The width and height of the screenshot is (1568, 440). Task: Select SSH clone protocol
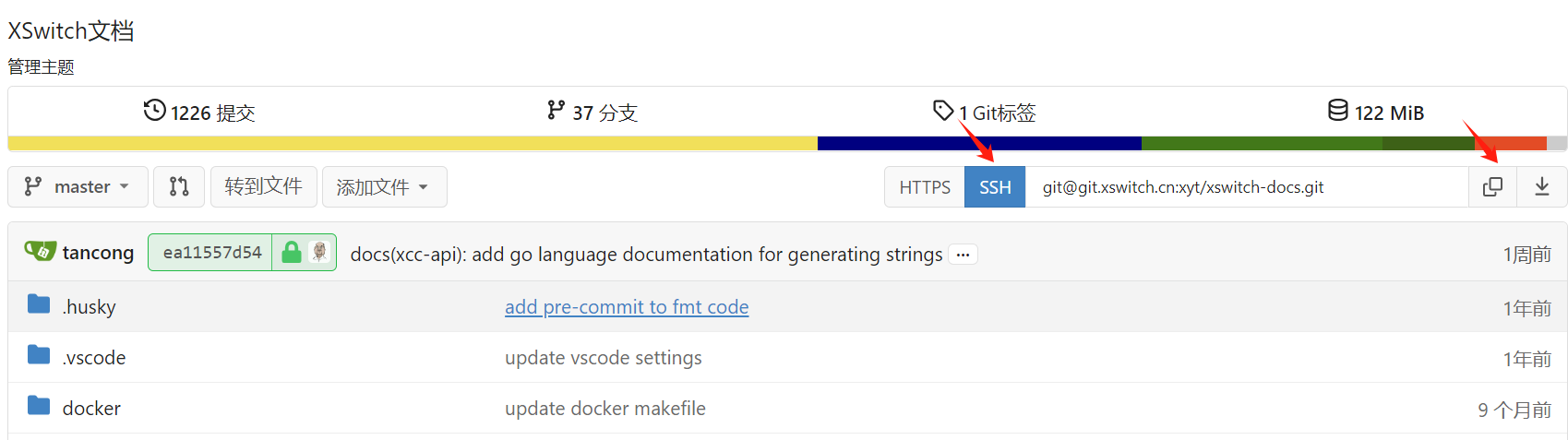click(x=995, y=187)
